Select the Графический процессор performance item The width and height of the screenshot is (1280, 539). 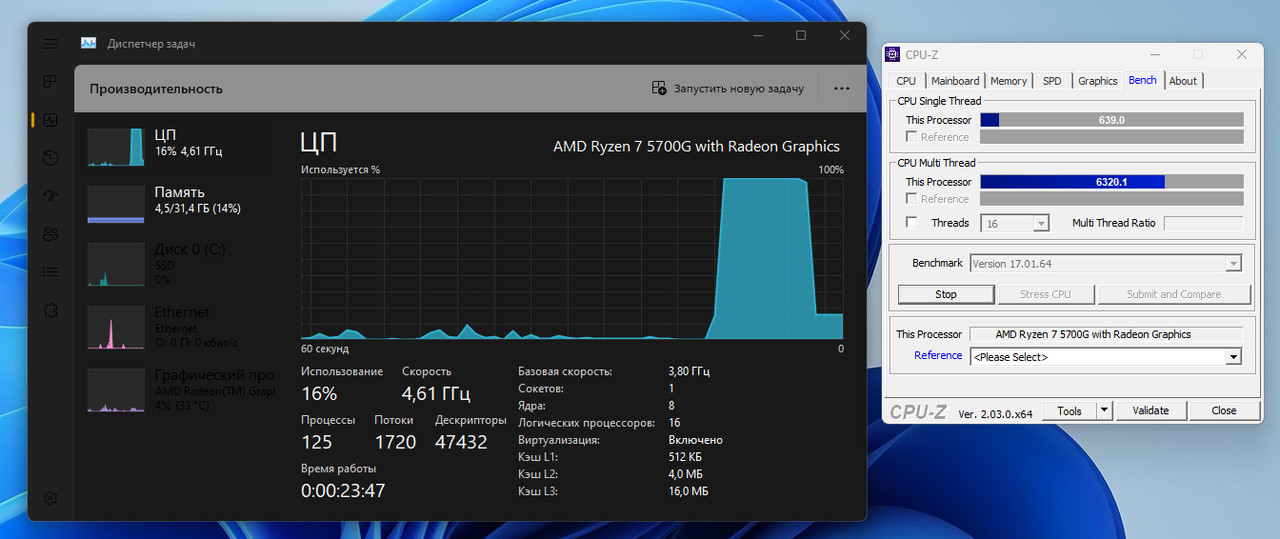(x=180, y=389)
